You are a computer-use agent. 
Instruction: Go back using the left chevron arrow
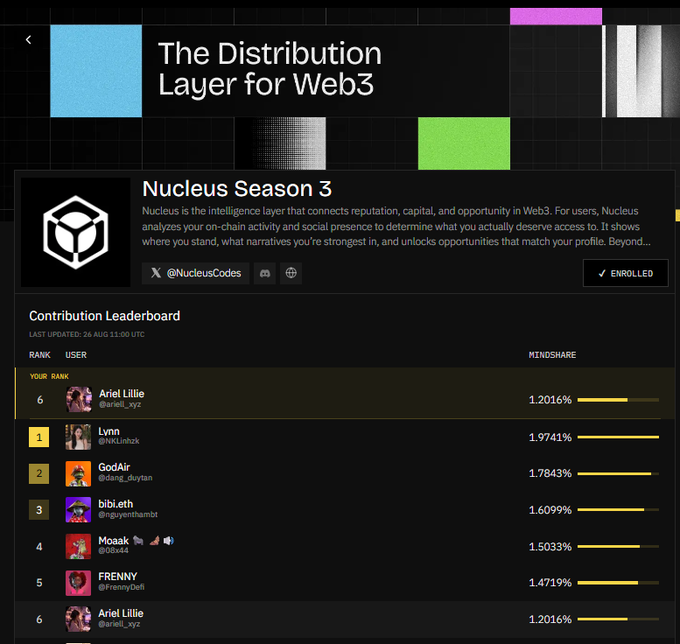(x=29, y=40)
